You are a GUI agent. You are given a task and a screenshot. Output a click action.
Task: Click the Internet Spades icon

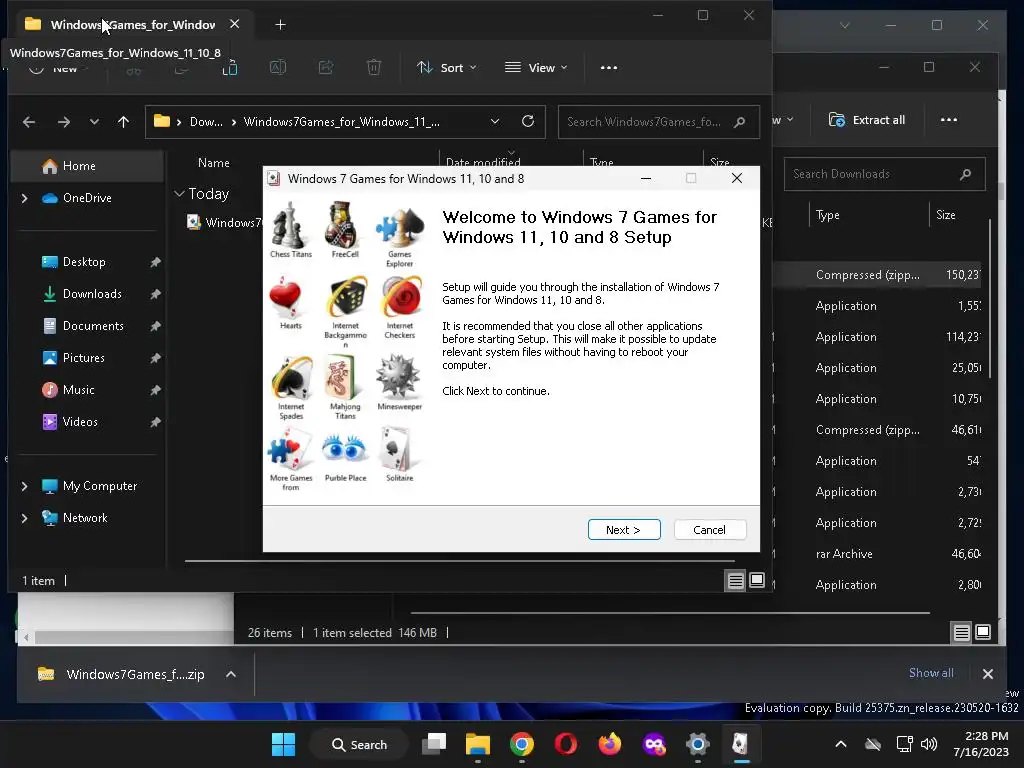point(292,378)
